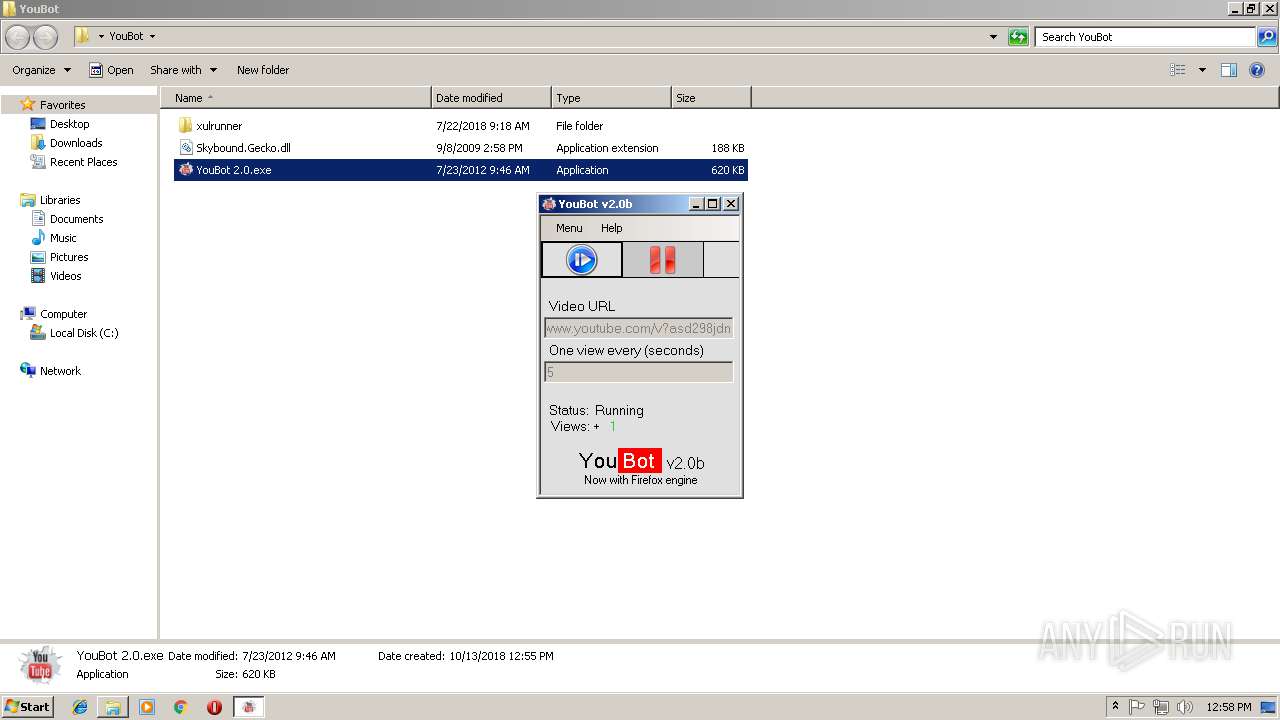
Task: Pause the bot with the red pause button
Action: (662, 260)
